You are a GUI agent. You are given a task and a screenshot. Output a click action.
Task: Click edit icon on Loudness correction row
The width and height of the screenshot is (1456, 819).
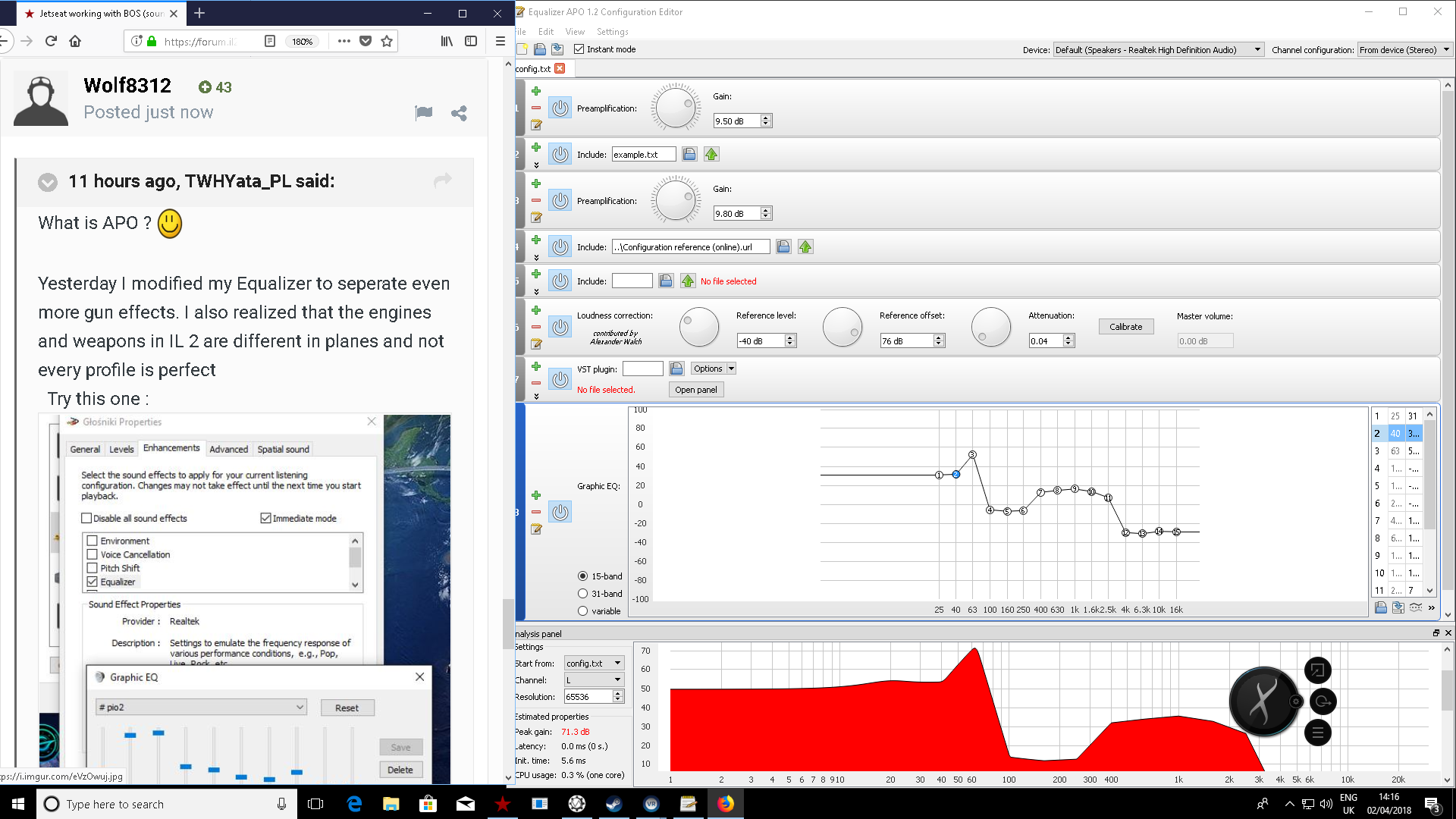point(536,344)
